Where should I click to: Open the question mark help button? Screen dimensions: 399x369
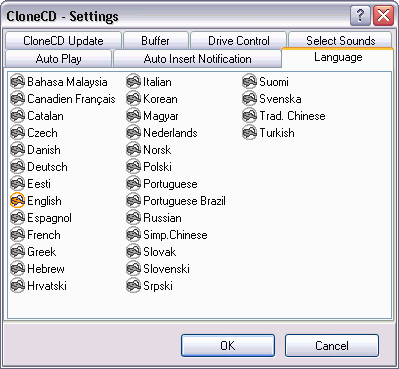360,16
